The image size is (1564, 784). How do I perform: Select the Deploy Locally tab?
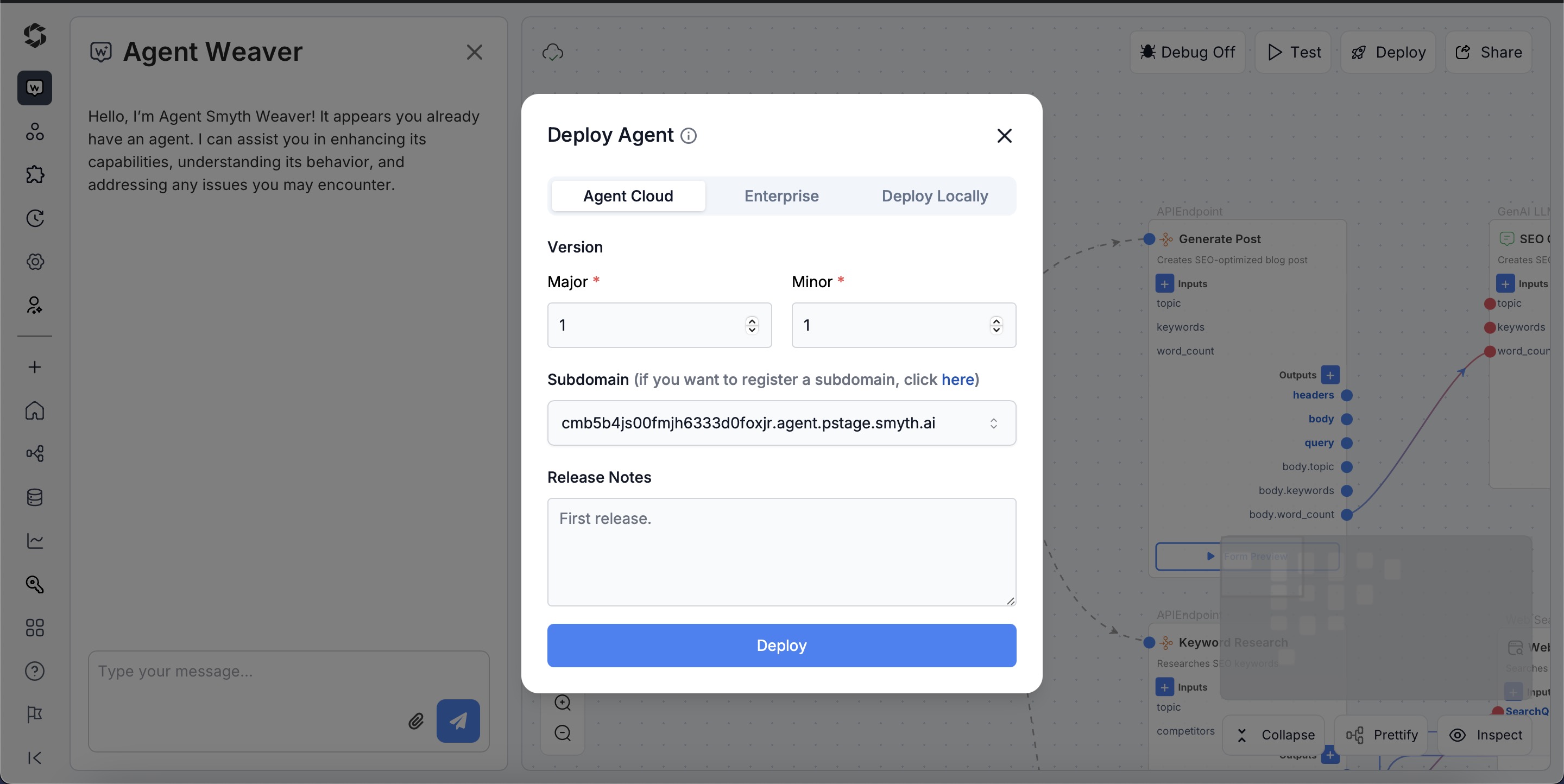(x=935, y=195)
